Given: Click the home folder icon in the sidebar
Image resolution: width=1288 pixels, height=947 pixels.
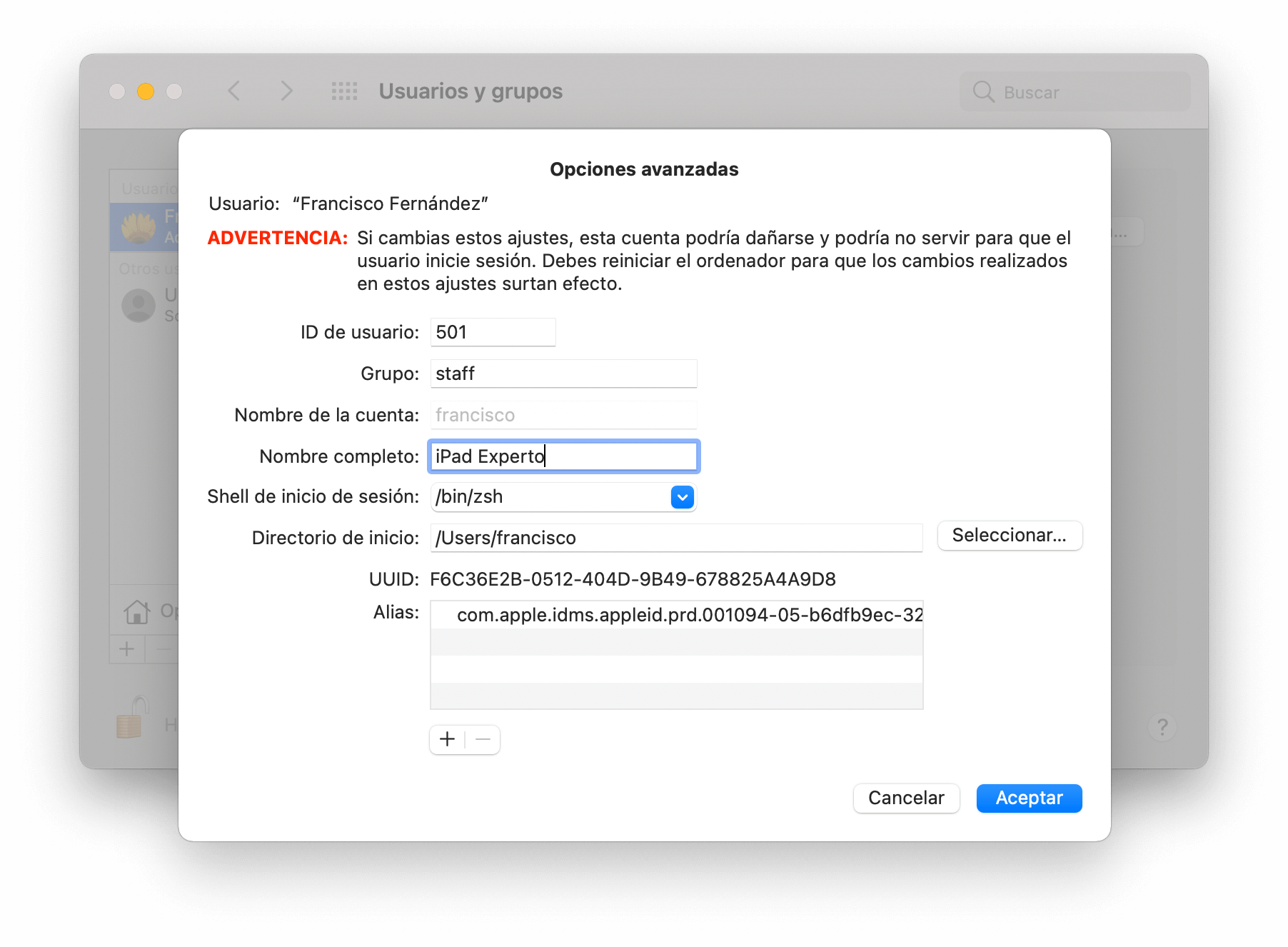Looking at the screenshot, I should point(137,611).
